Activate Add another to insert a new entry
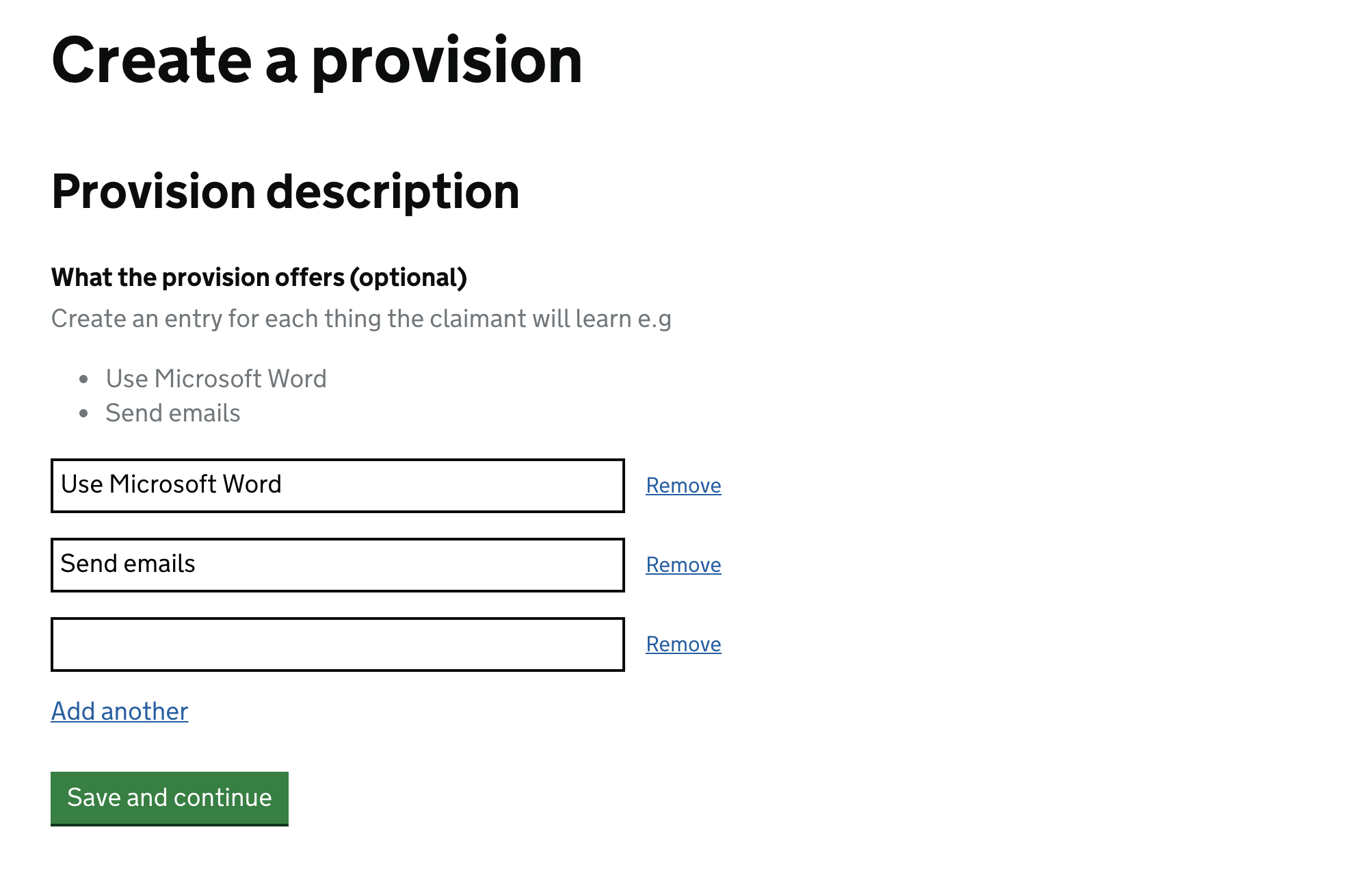The height and width of the screenshot is (873, 1372). coord(119,712)
